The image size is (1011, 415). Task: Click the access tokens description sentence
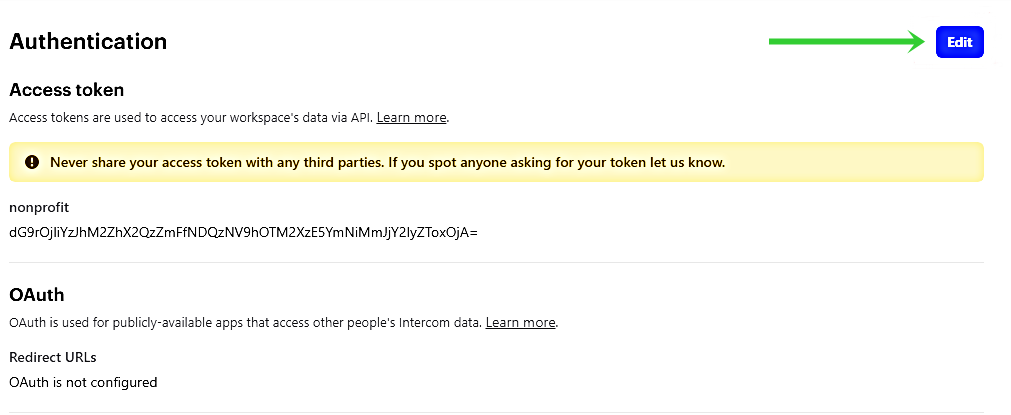click(x=229, y=118)
